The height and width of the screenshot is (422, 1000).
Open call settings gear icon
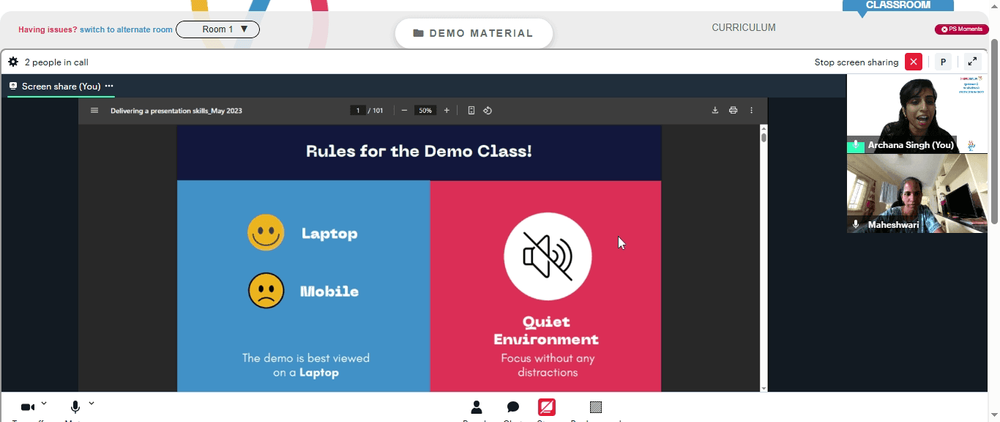[x=13, y=62]
